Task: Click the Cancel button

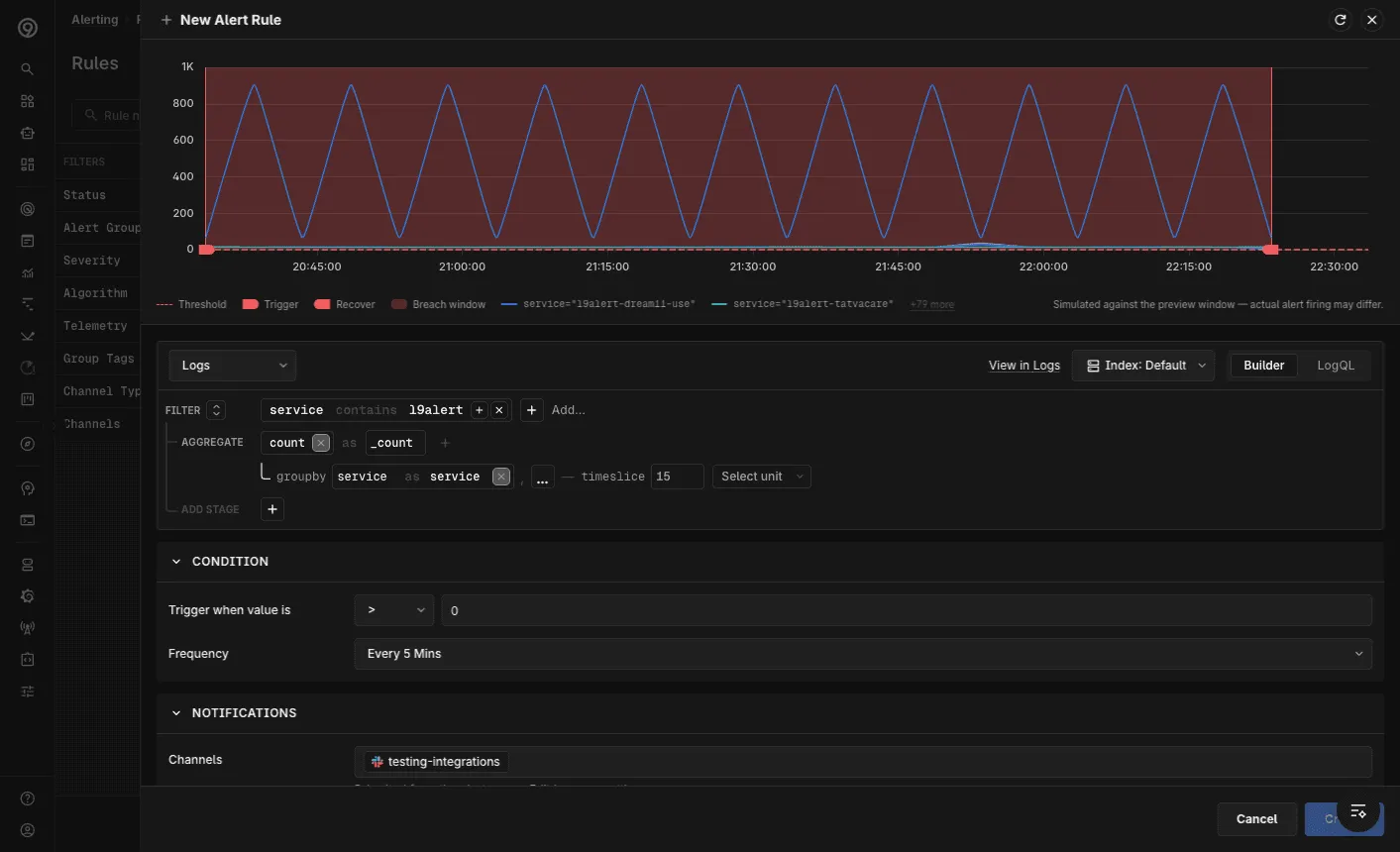Action: coord(1256,819)
